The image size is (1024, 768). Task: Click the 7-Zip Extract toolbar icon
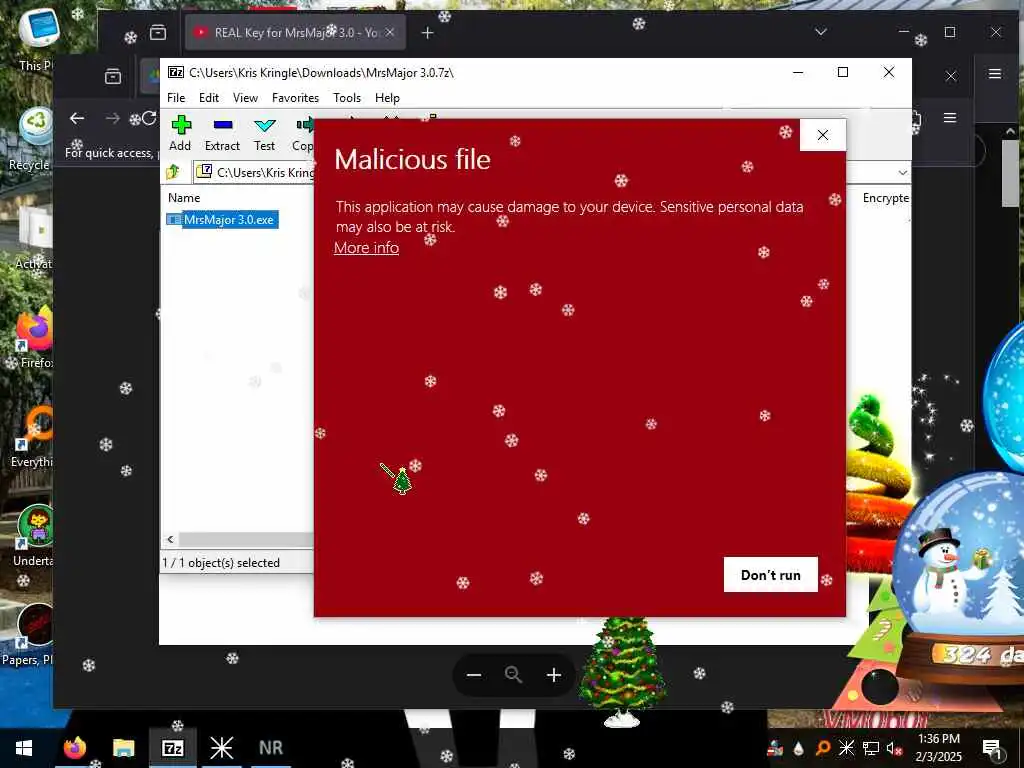222,133
